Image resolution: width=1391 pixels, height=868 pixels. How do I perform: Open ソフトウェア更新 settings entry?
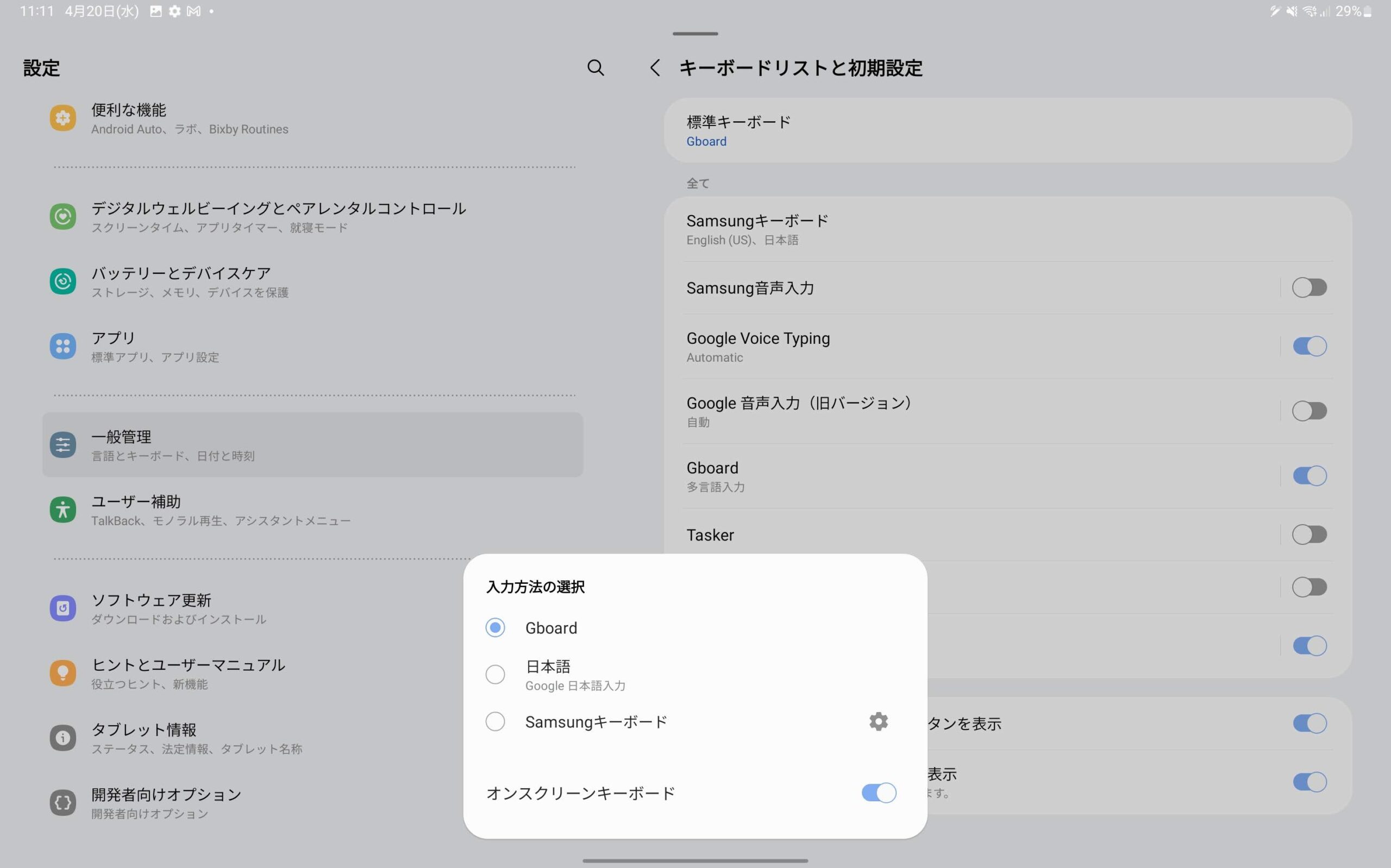coord(313,608)
